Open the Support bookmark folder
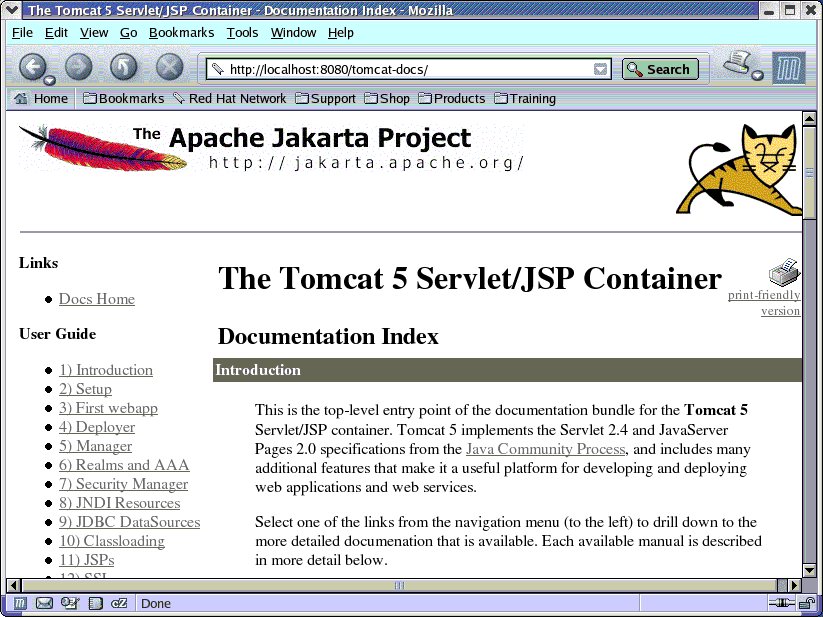This screenshot has height=617, width=823. click(325, 99)
